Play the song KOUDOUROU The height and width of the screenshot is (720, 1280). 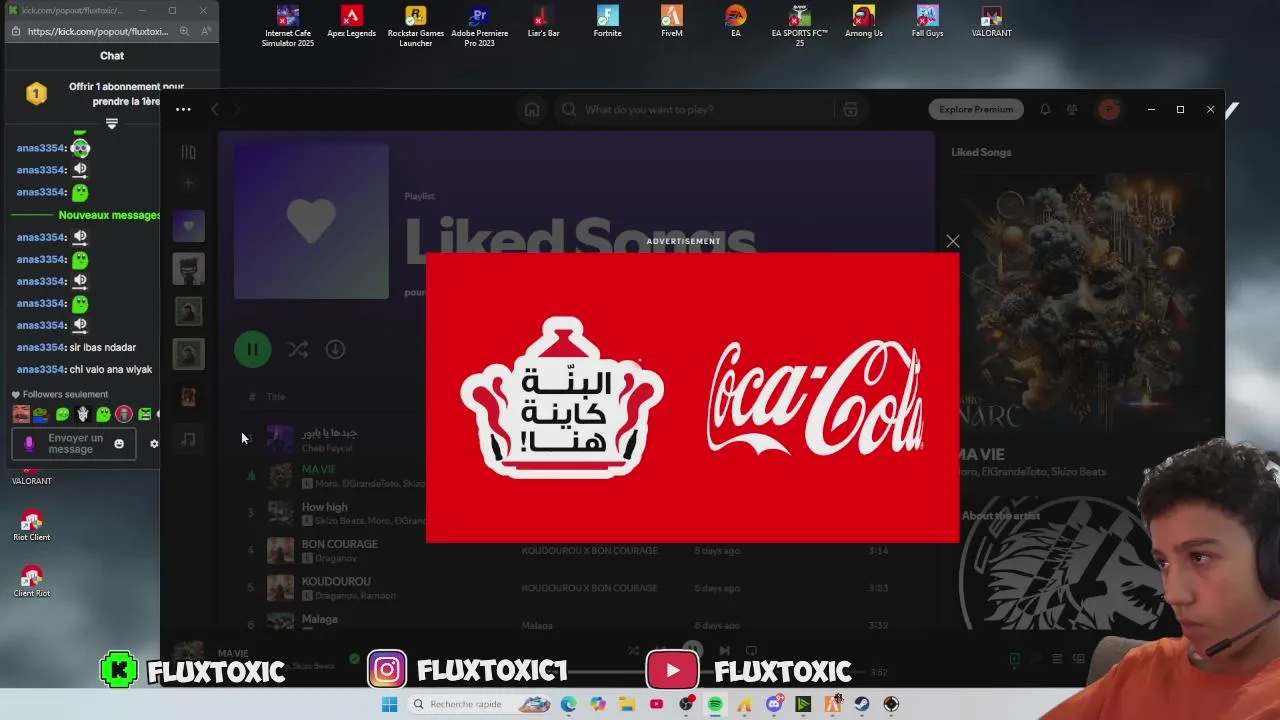pyautogui.click(x=336, y=581)
